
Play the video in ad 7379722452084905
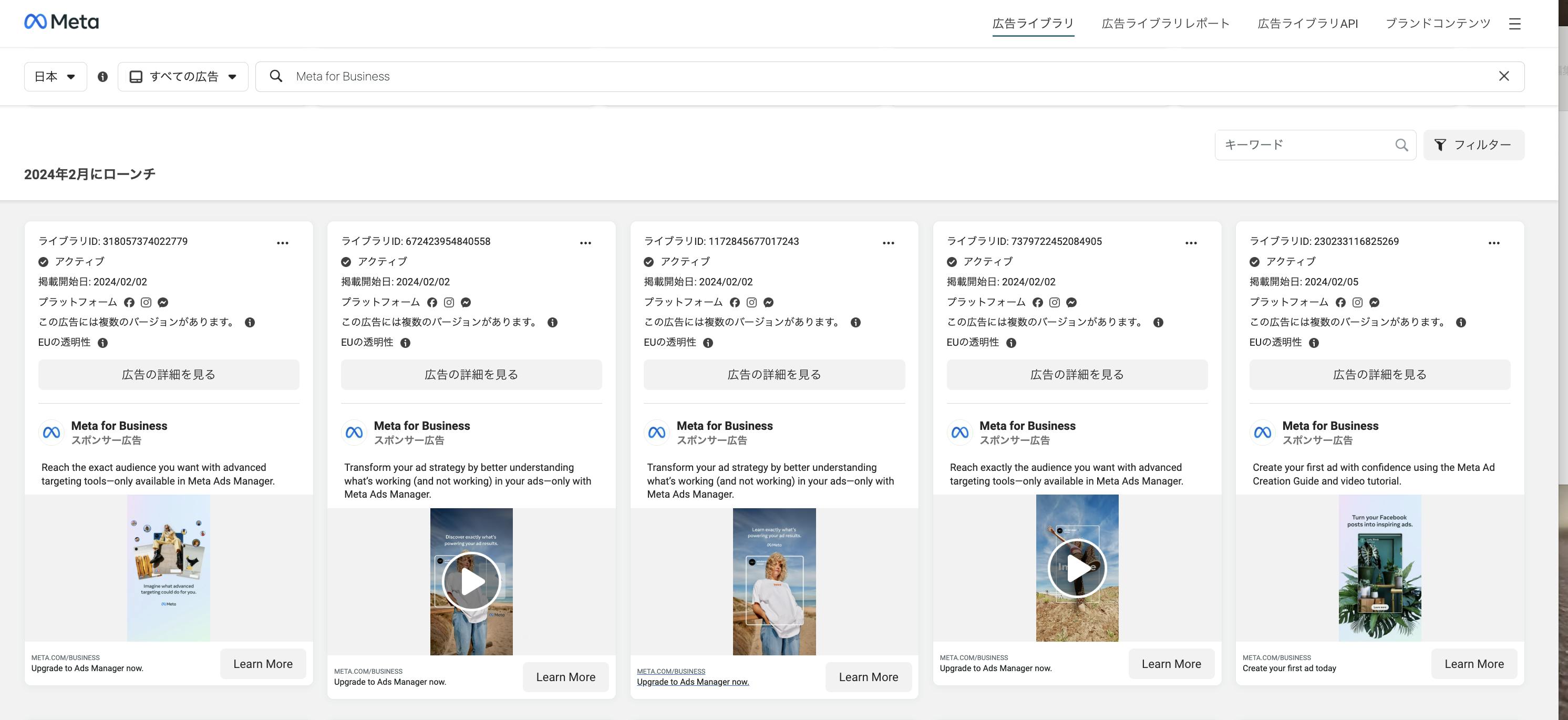[x=1077, y=568]
